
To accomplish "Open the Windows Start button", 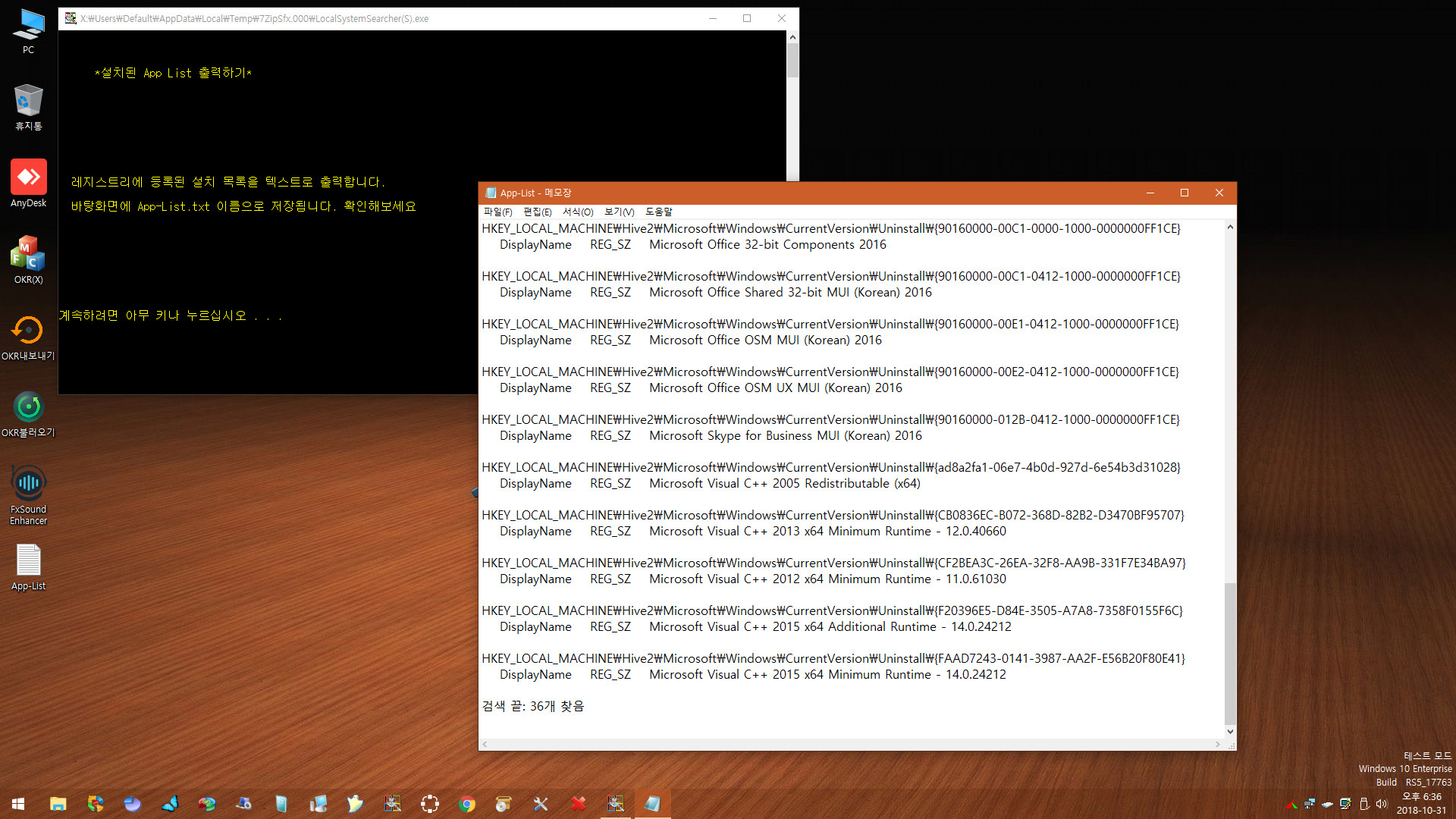I will [x=18, y=804].
